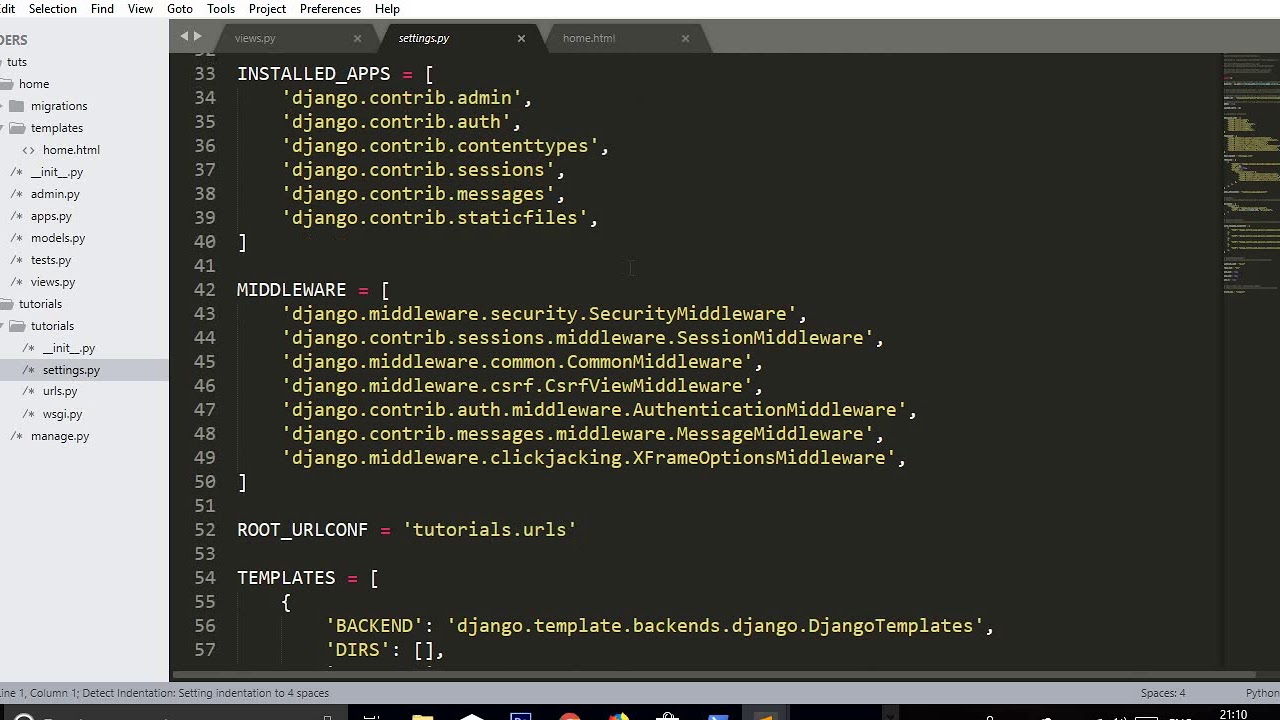Screen dimensions: 1280x720
Task: Click 'django.contrib.messages' on line 38
Action: (418, 194)
